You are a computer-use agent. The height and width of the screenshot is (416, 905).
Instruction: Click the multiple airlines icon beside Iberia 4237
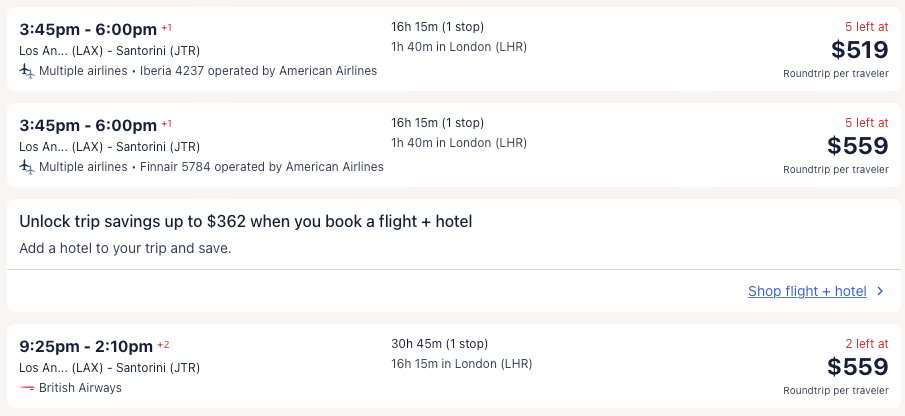tap(27, 71)
